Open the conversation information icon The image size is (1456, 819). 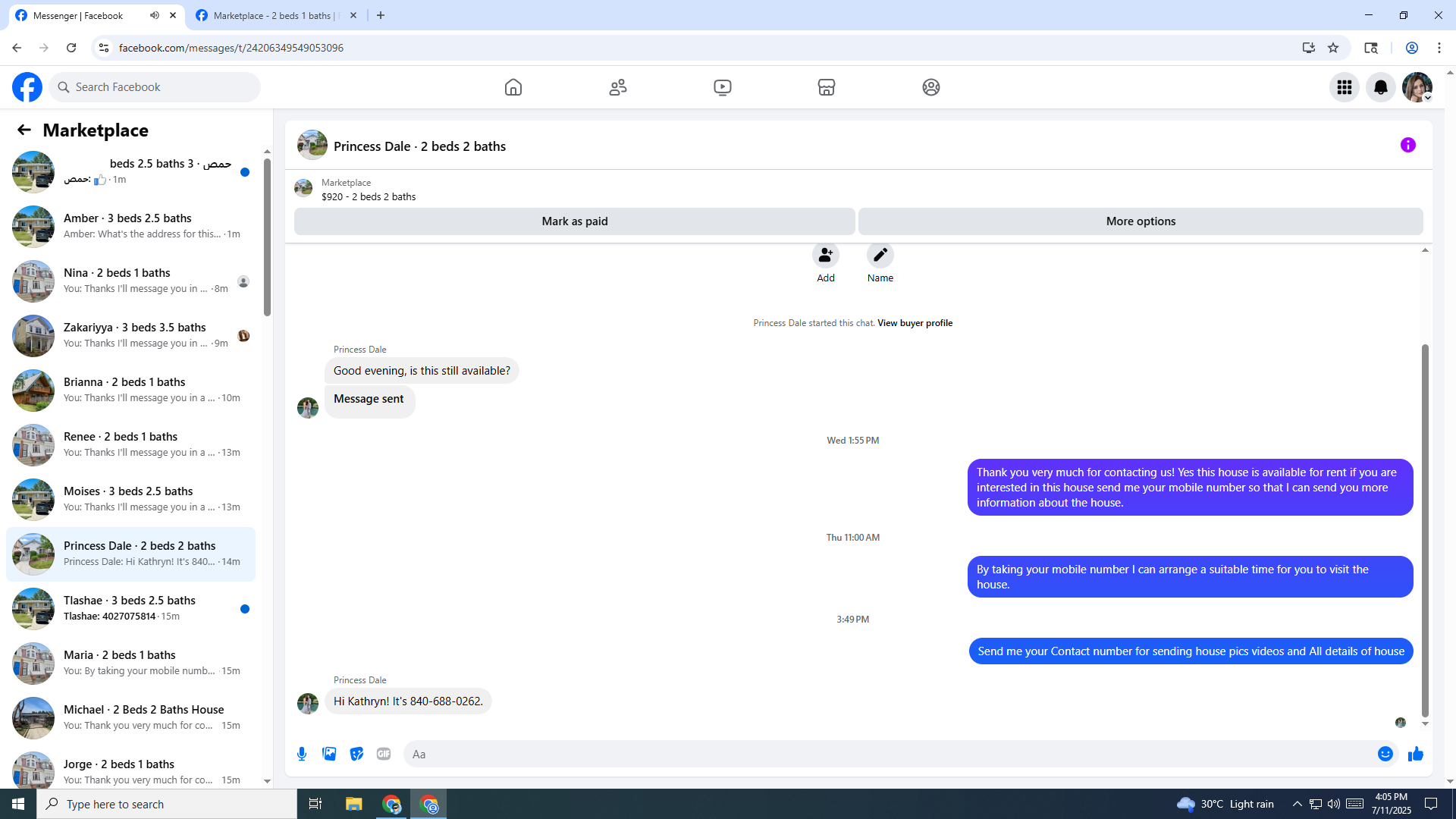coord(1408,145)
